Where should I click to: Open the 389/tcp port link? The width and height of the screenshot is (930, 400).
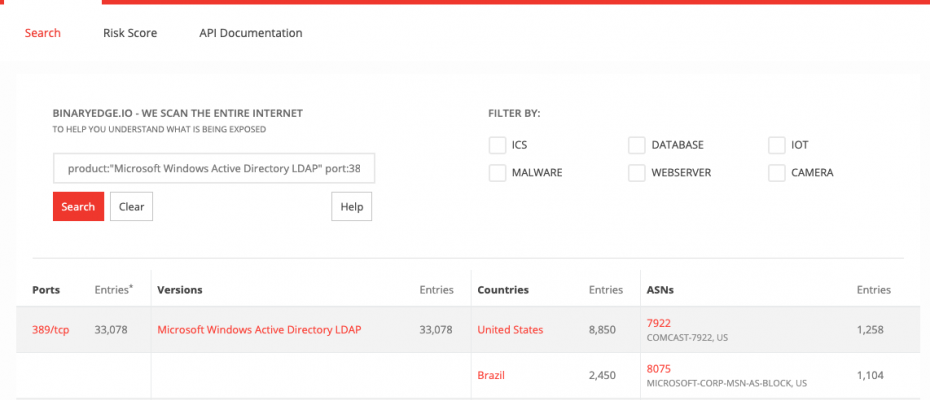click(50, 330)
